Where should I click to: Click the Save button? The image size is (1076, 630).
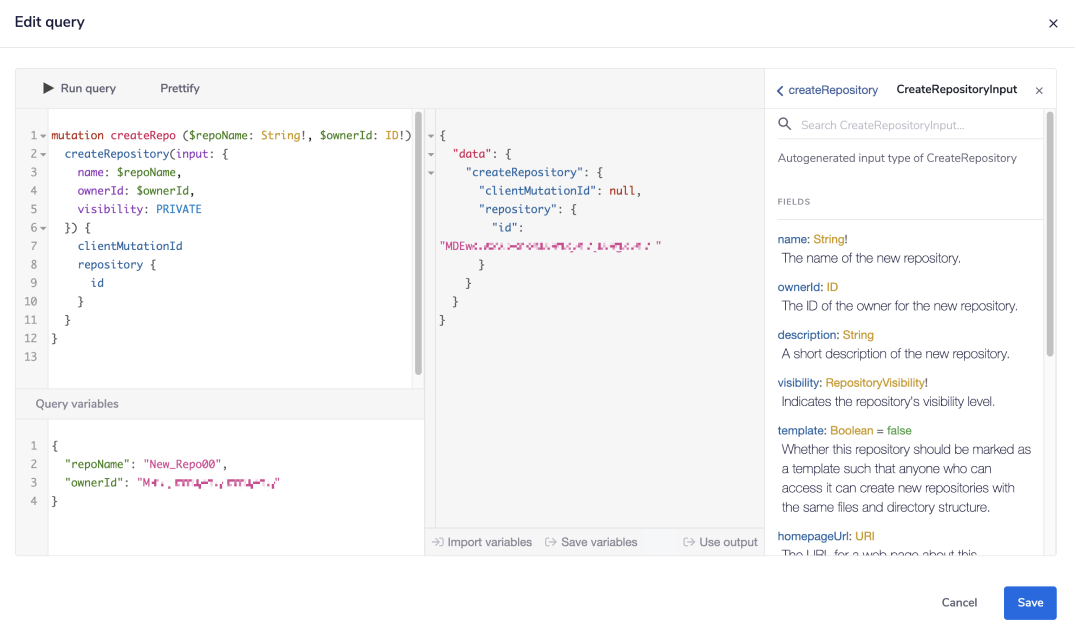coord(1030,602)
